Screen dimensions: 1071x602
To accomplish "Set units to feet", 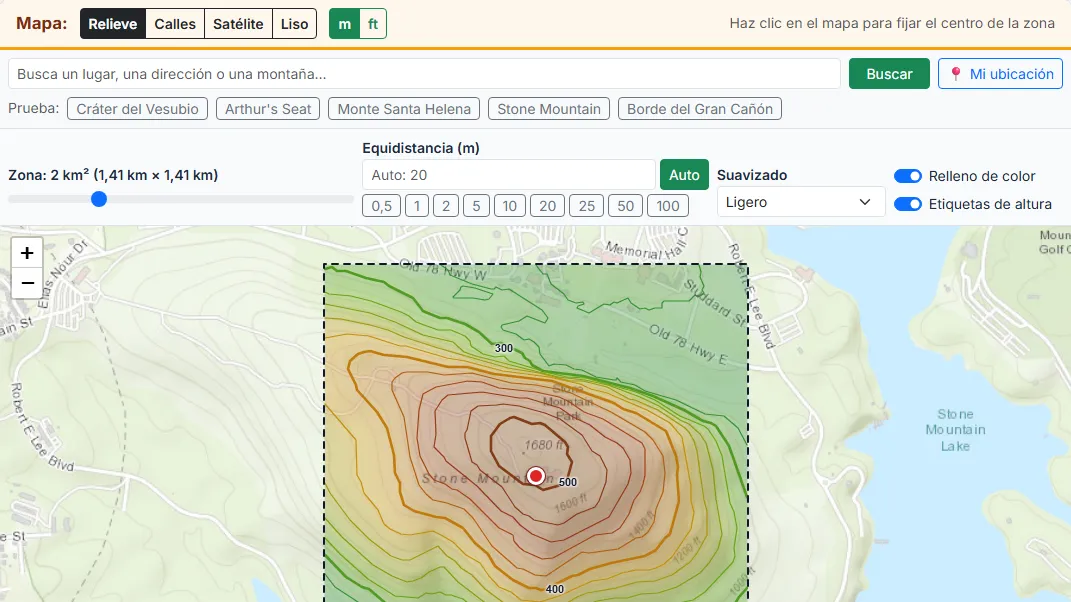I will [373, 24].
